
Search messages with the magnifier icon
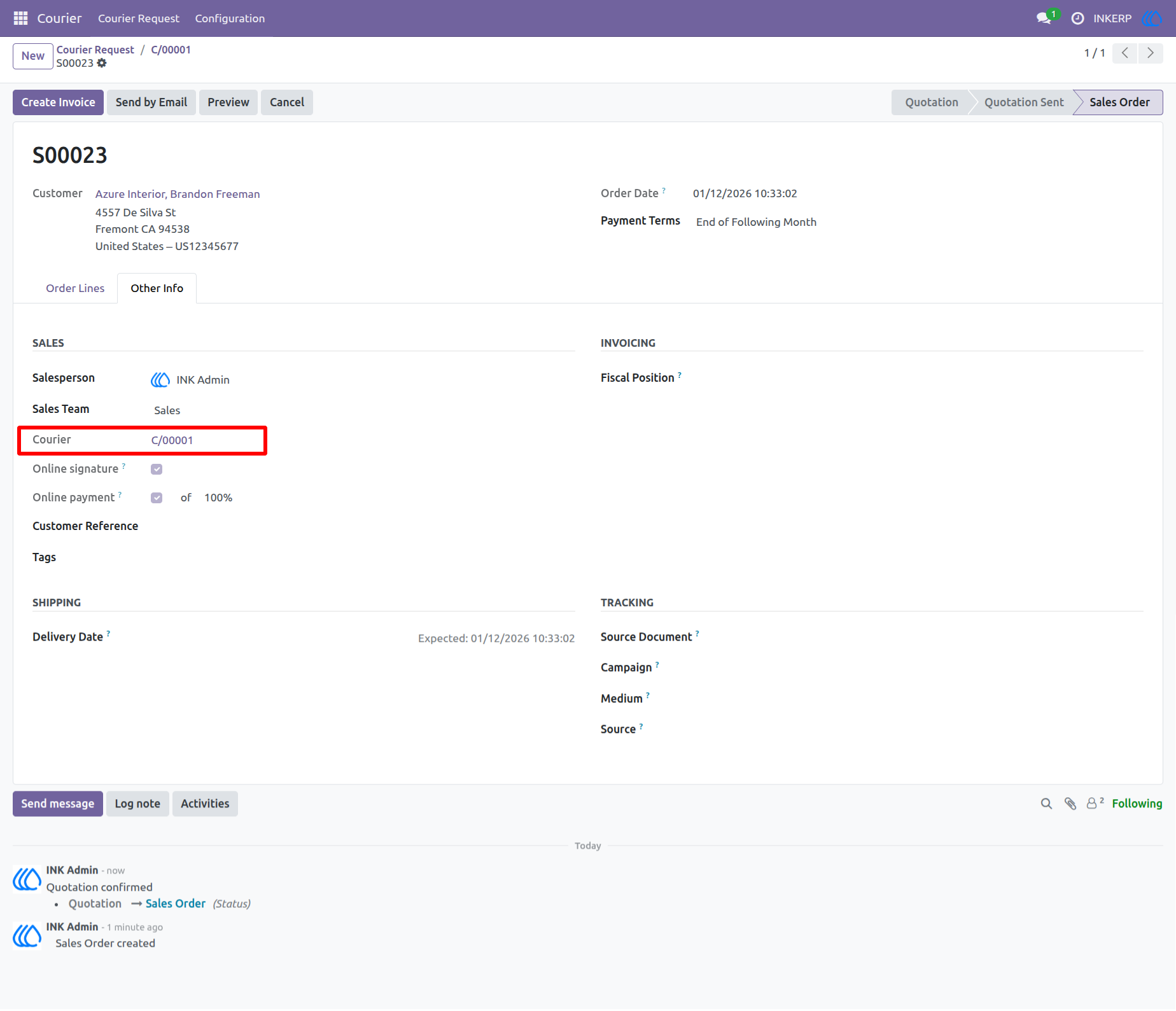pyautogui.click(x=1046, y=804)
